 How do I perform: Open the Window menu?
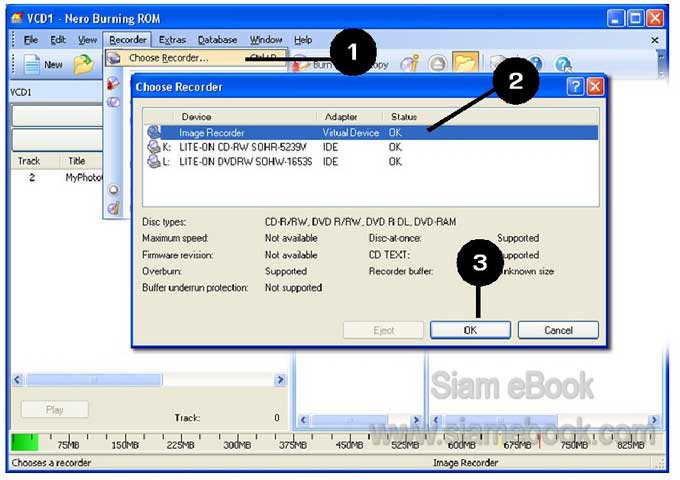[x=266, y=40]
